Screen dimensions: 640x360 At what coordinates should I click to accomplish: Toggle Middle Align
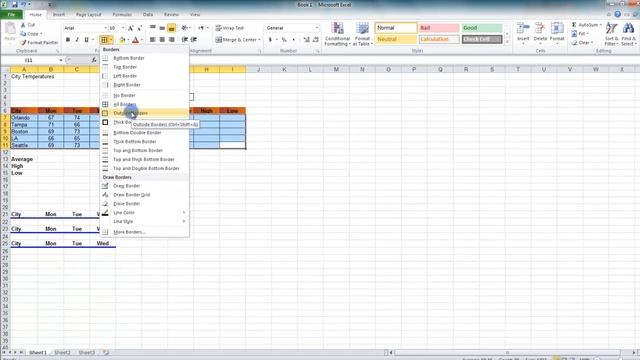pos(162,28)
